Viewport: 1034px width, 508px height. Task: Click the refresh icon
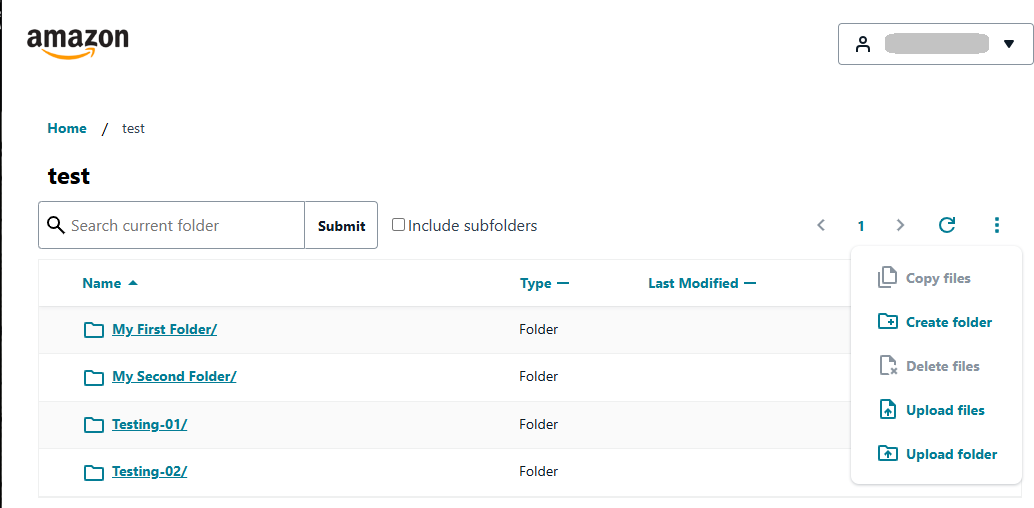(x=946, y=225)
